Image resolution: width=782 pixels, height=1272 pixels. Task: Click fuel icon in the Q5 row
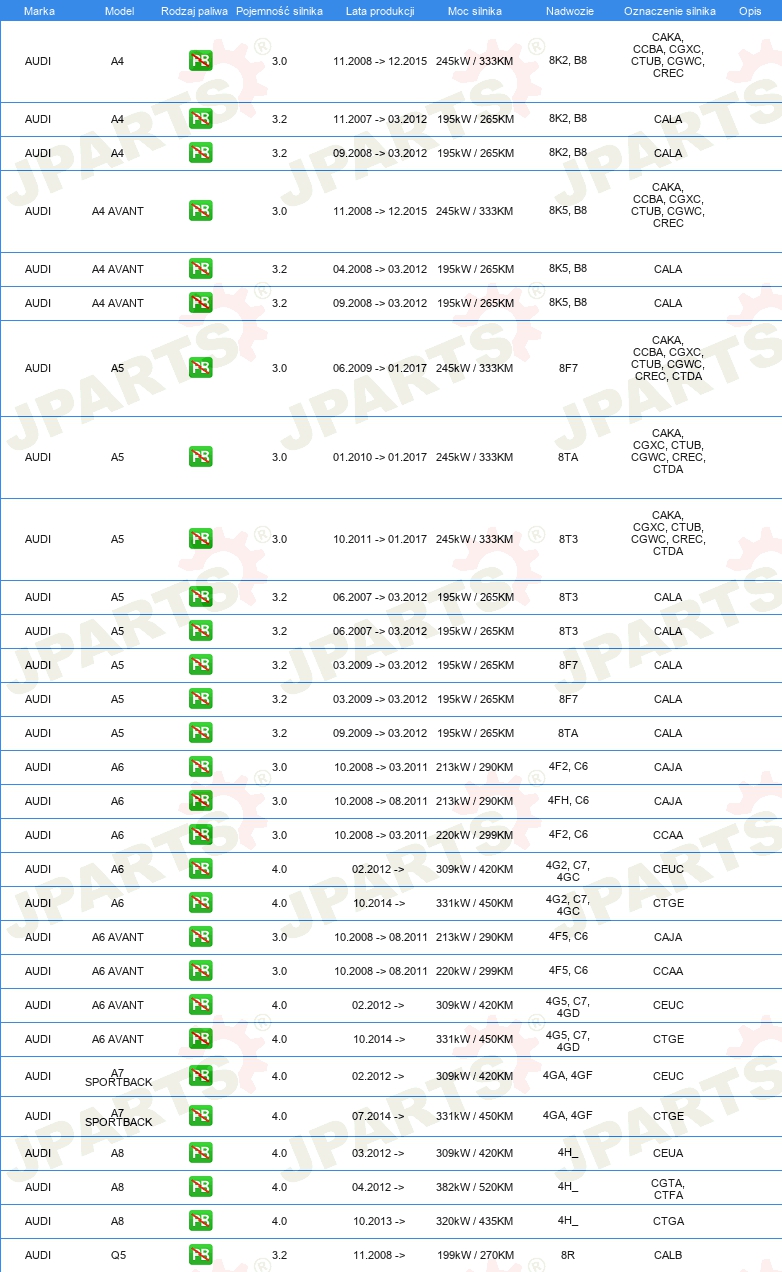click(x=201, y=1255)
